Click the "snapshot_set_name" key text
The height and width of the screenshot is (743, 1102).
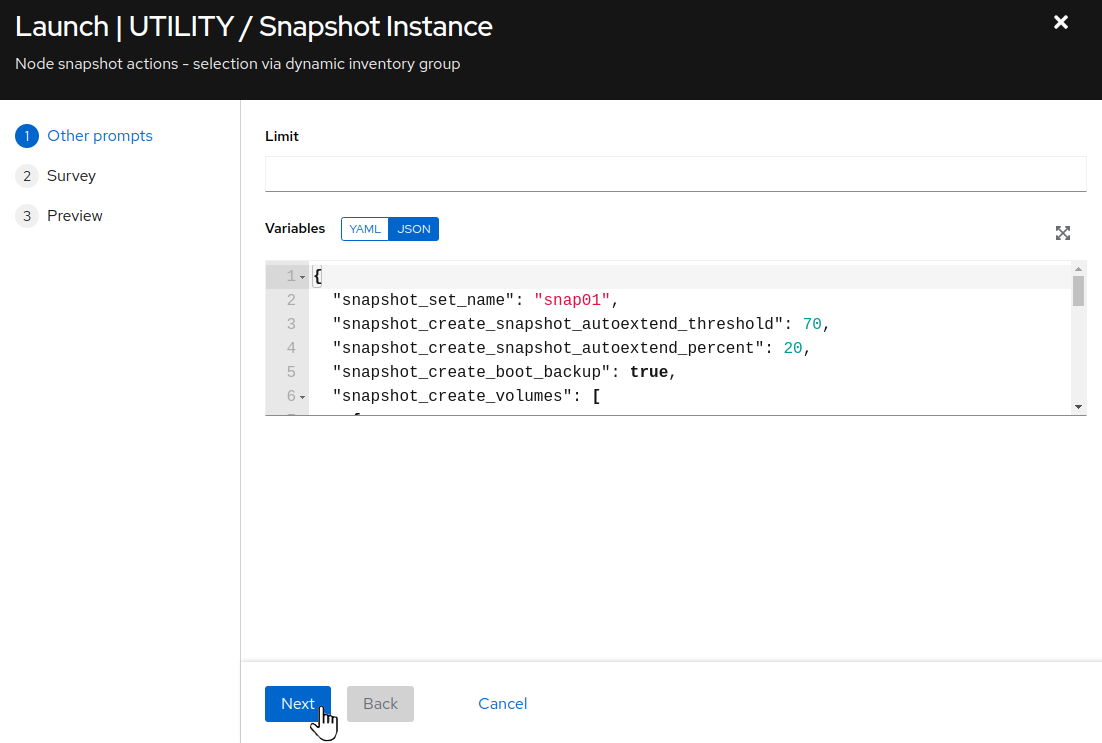coord(424,300)
